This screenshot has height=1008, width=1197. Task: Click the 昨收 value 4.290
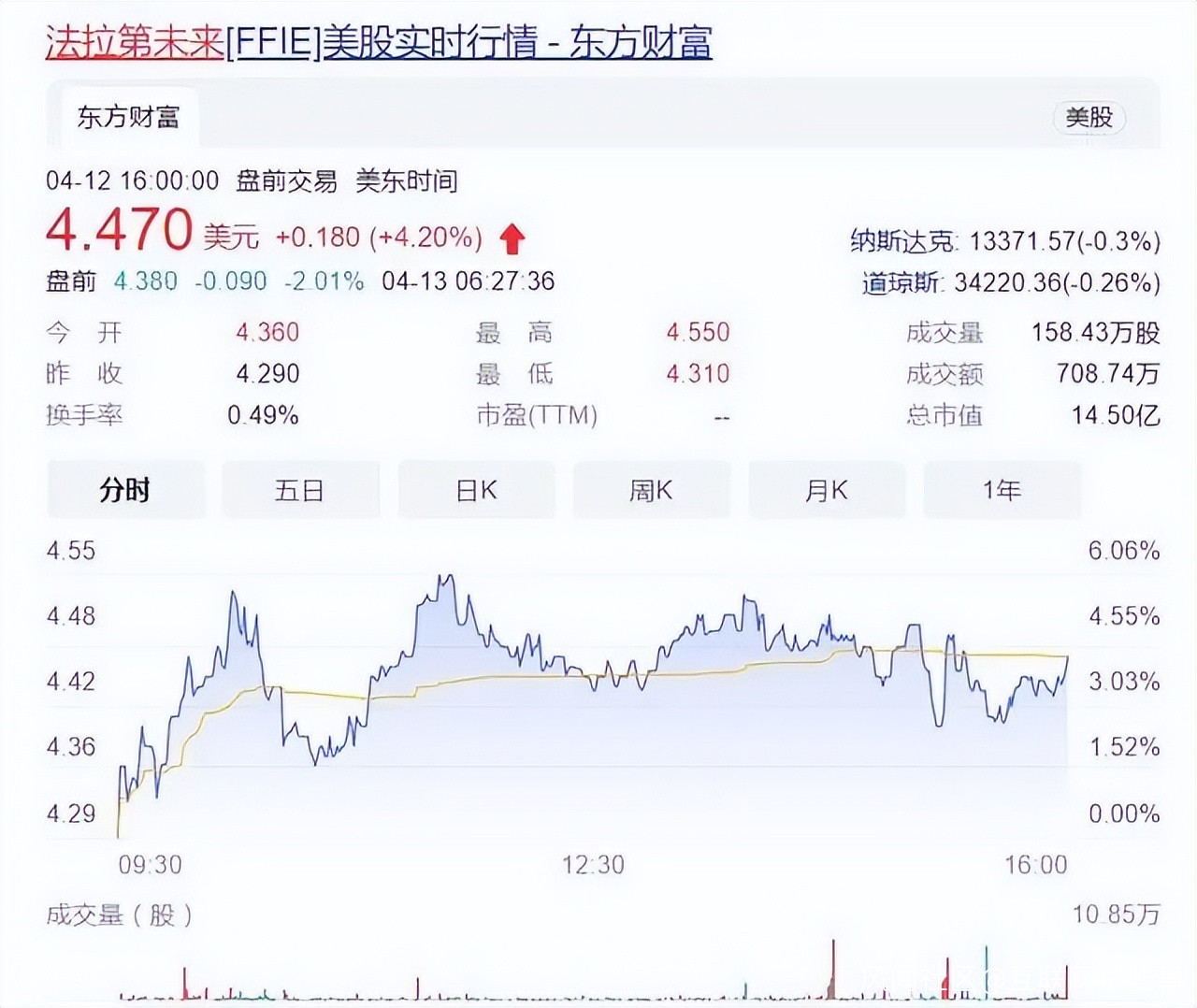pyautogui.click(x=267, y=374)
